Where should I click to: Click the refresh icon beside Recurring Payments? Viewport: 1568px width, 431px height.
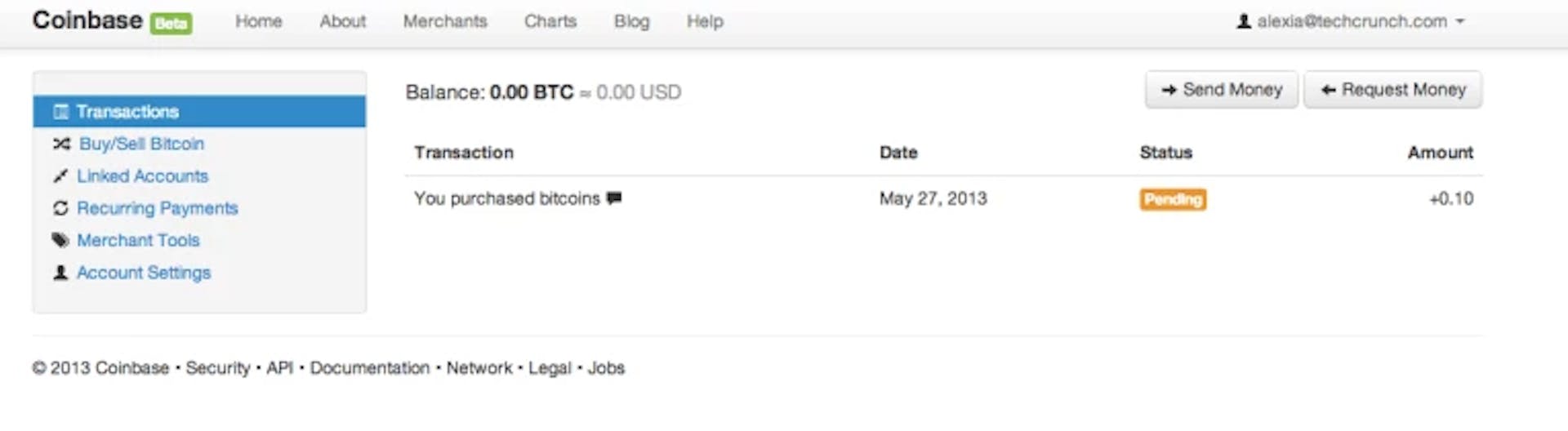(x=60, y=208)
